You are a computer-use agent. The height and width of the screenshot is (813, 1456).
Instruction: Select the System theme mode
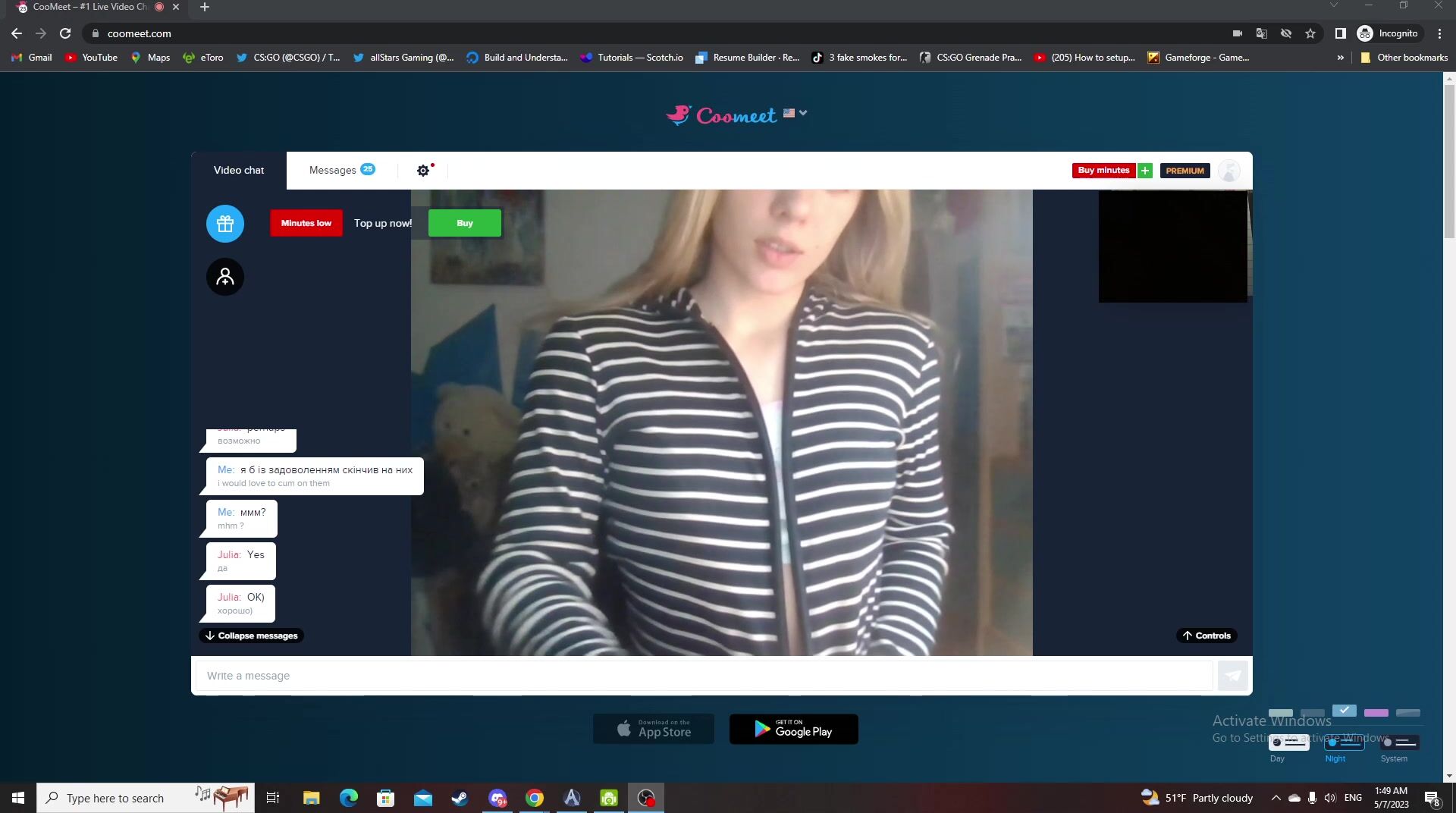pyautogui.click(x=1399, y=743)
